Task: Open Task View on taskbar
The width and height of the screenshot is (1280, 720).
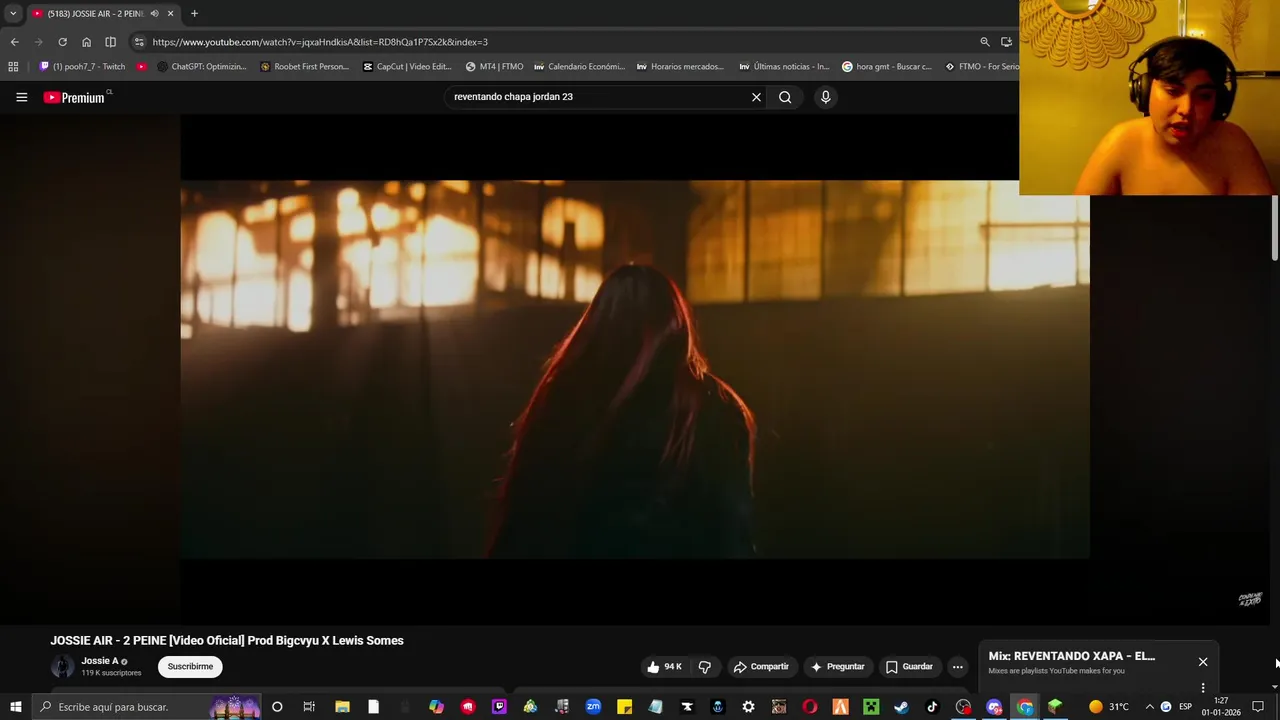Action: (x=309, y=707)
